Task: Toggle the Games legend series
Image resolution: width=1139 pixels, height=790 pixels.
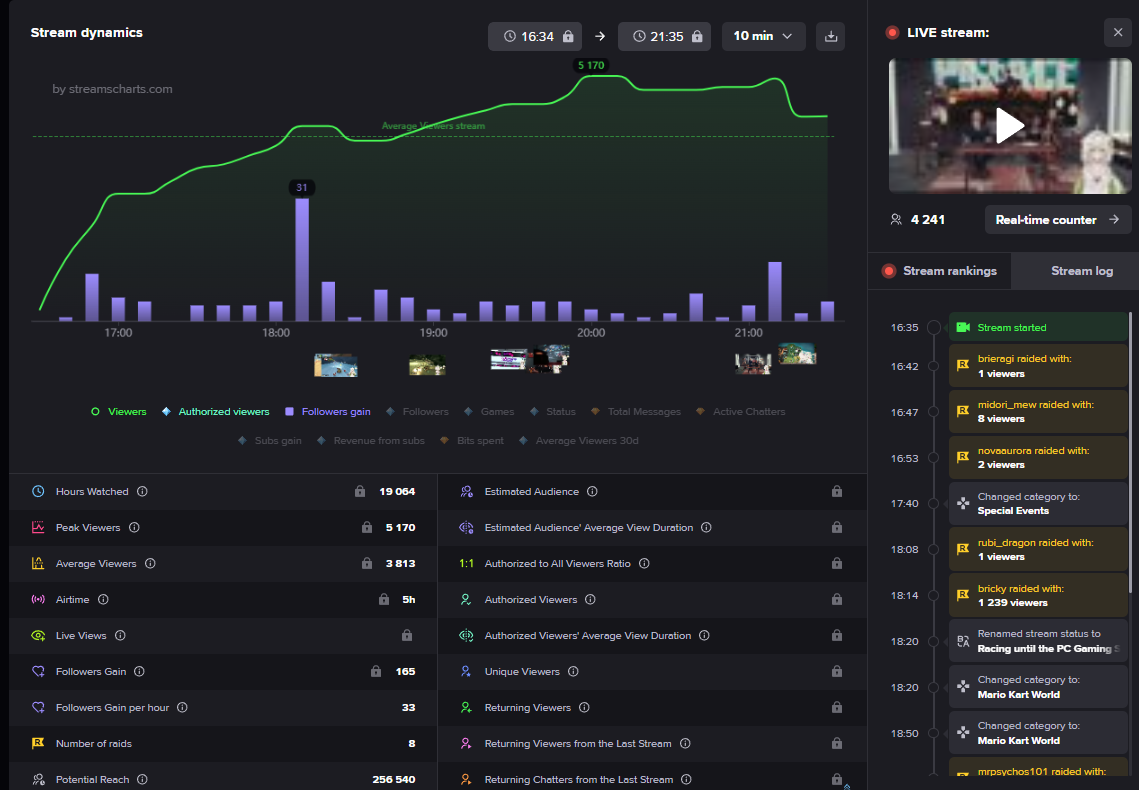Action: click(x=489, y=412)
